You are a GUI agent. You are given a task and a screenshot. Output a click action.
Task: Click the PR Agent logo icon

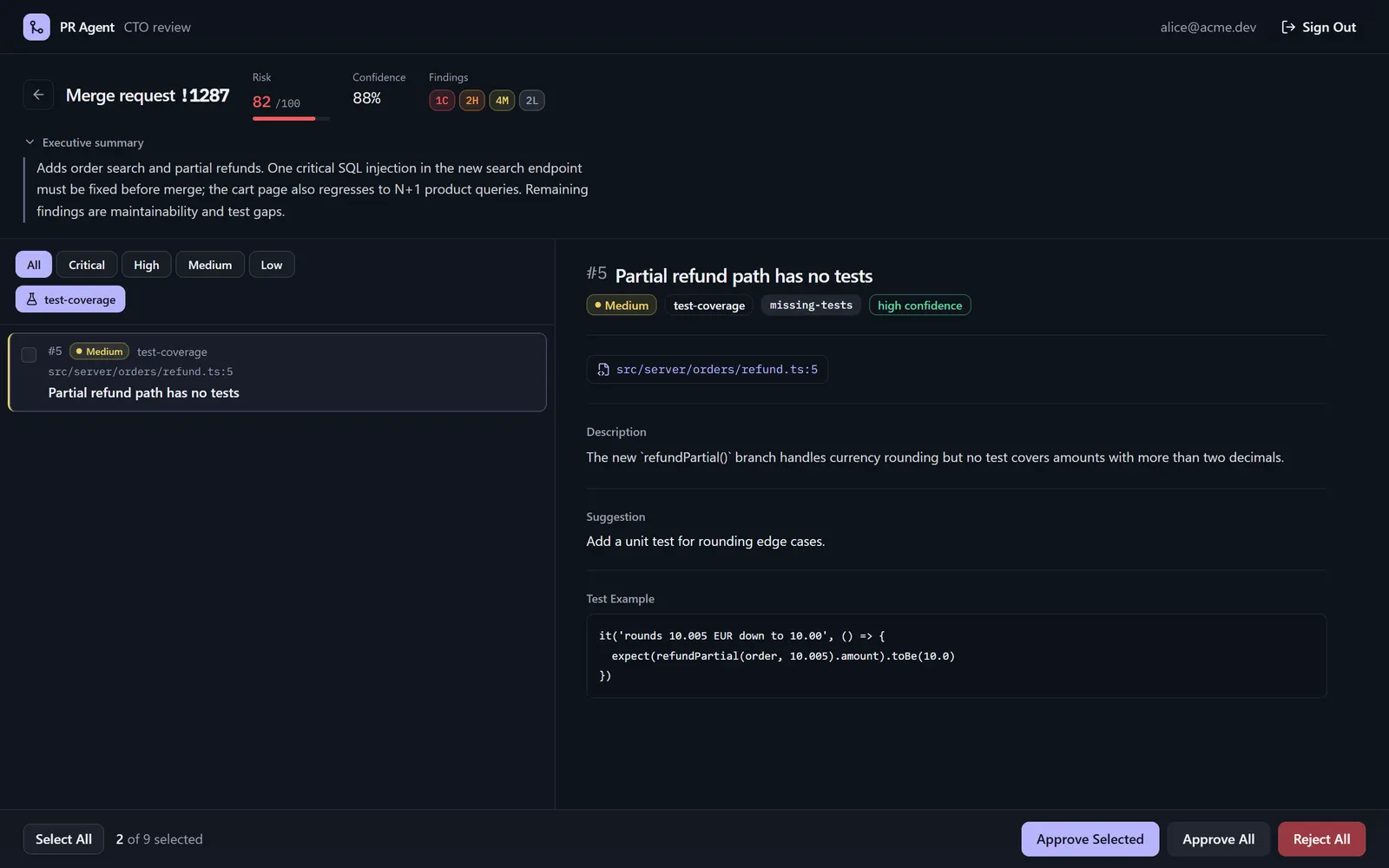pos(36,27)
